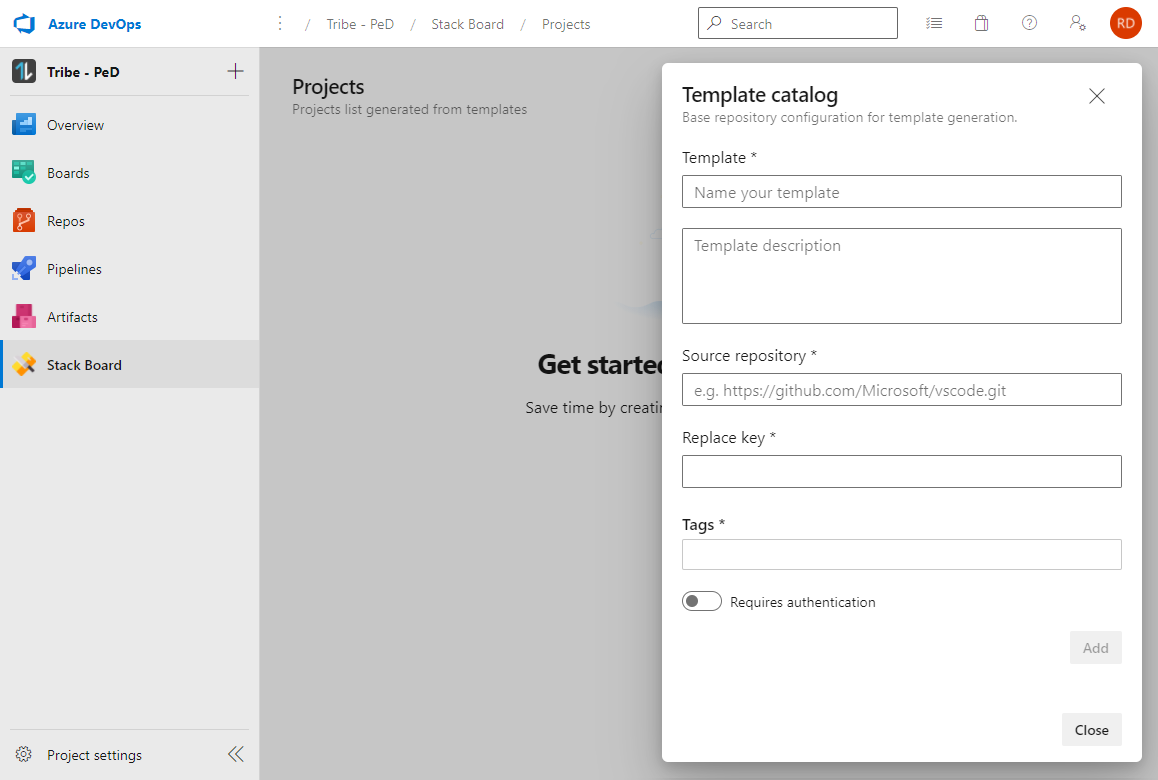The height and width of the screenshot is (780, 1158).
Task: Click the Source repository URL field
Action: pyautogui.click(x=902, y=390)
